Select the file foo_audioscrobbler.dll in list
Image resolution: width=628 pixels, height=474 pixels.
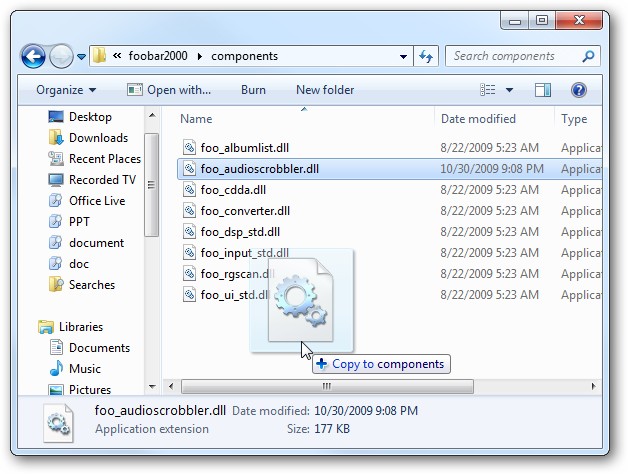[260, 169]
